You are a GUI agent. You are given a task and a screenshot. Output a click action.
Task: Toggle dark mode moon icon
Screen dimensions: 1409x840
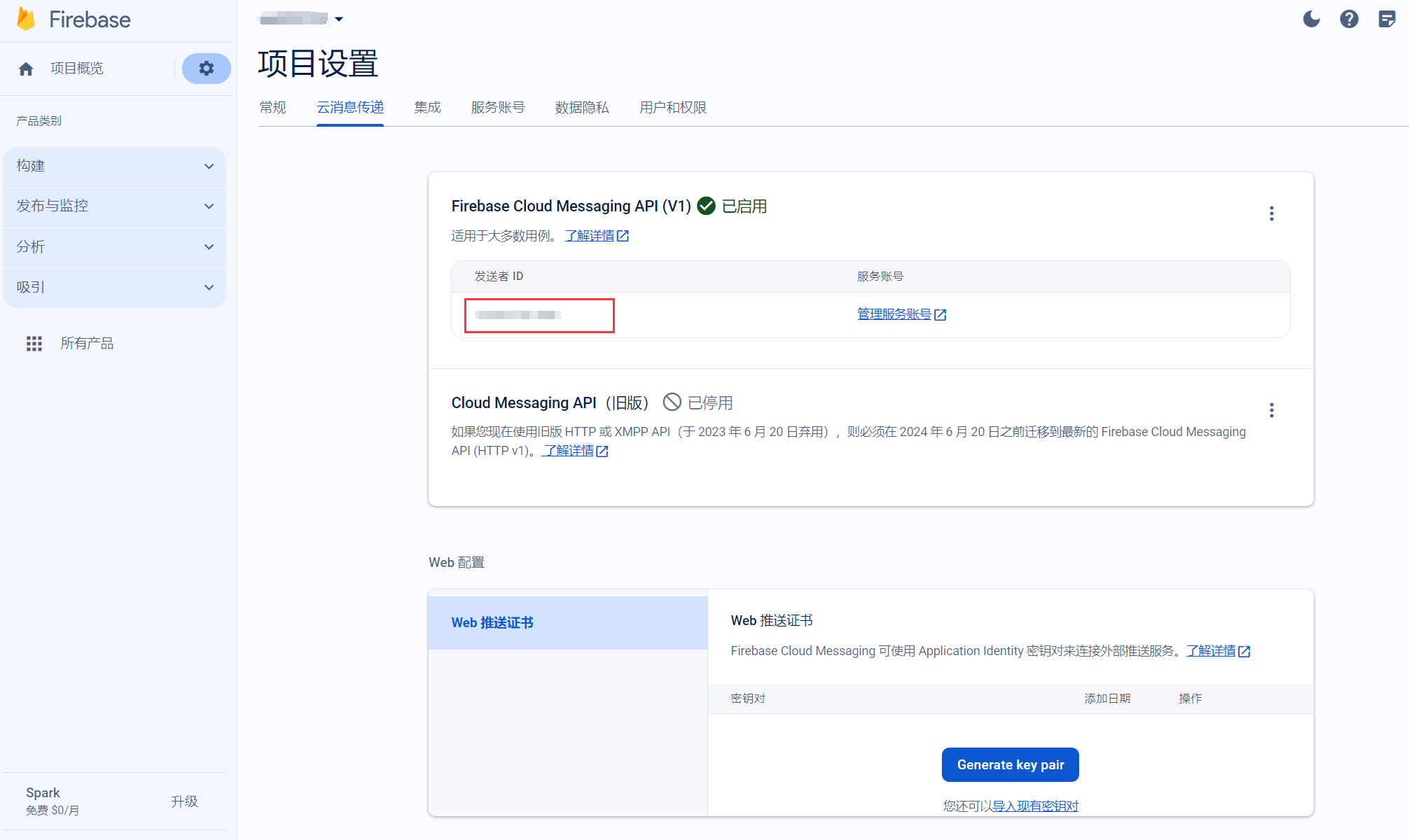point(1311,19)
